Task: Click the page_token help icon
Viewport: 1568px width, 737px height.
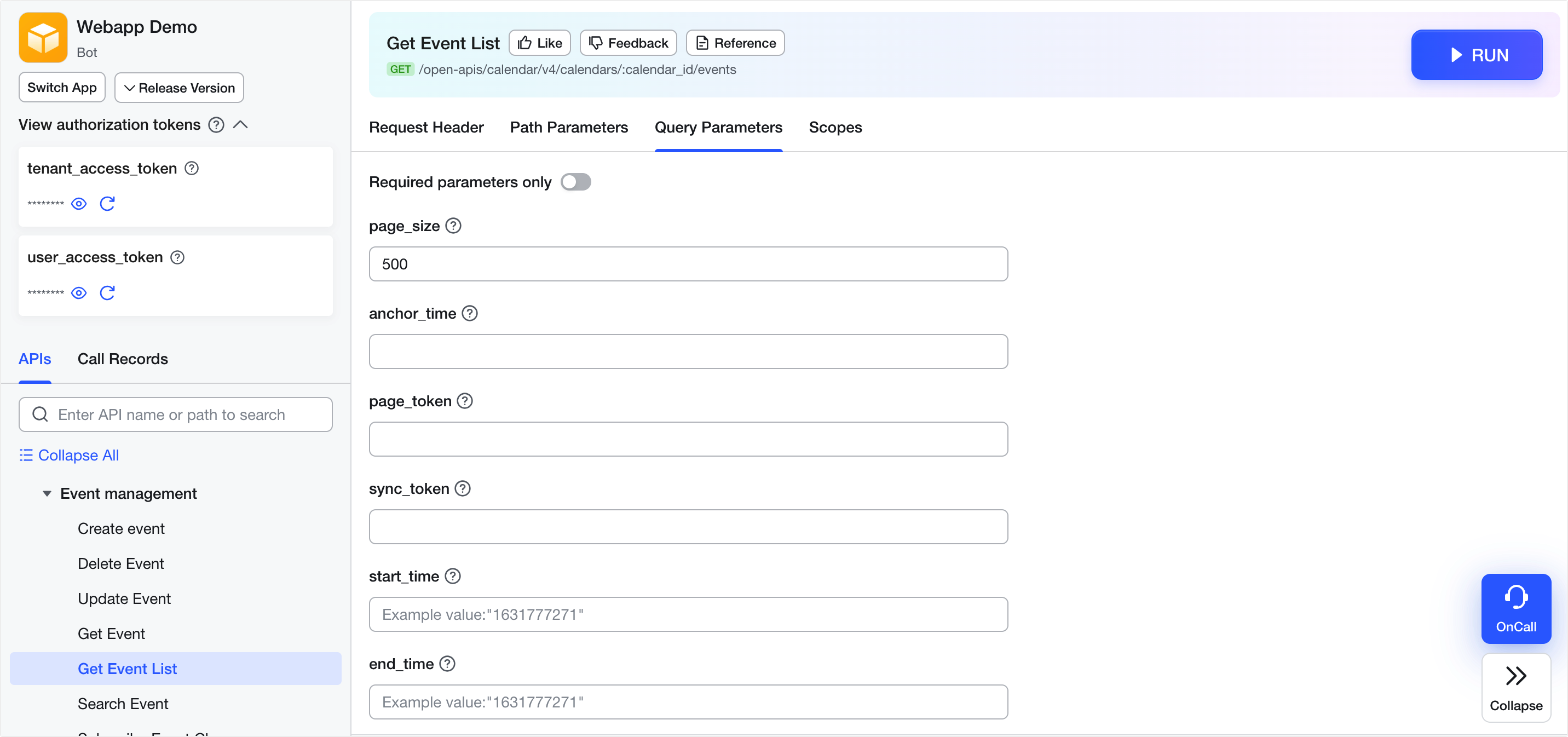Action: coord(465,401)
